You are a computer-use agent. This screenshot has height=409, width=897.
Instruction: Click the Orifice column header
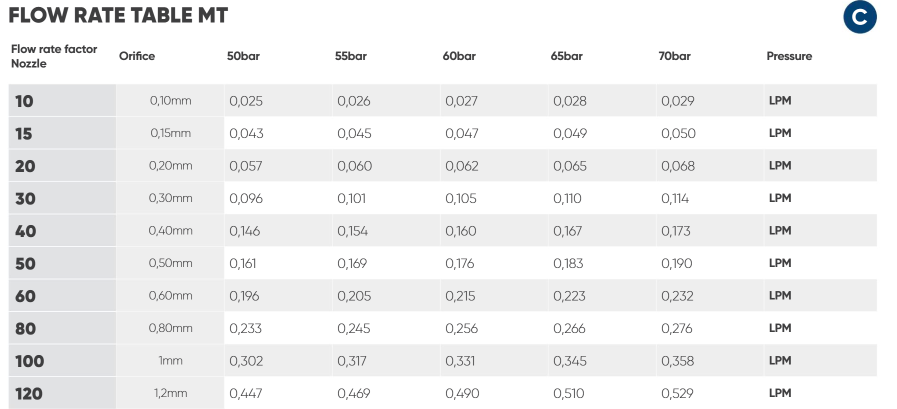pos(137,56)
